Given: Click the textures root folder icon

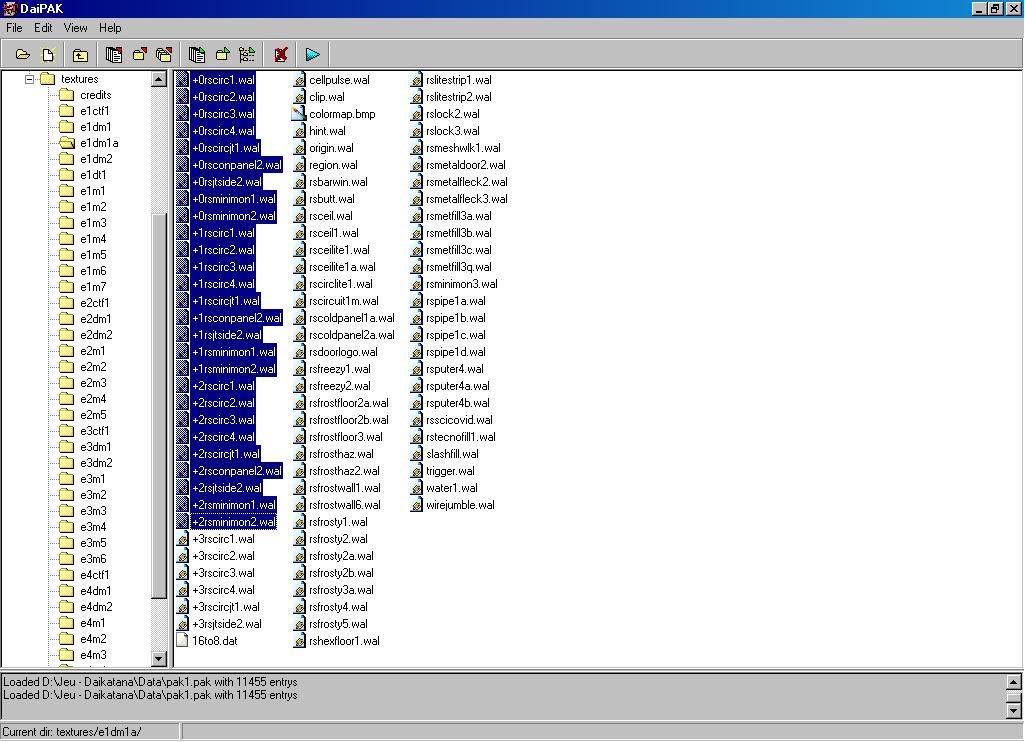Looking at the screenshot, I should point(48,79).
